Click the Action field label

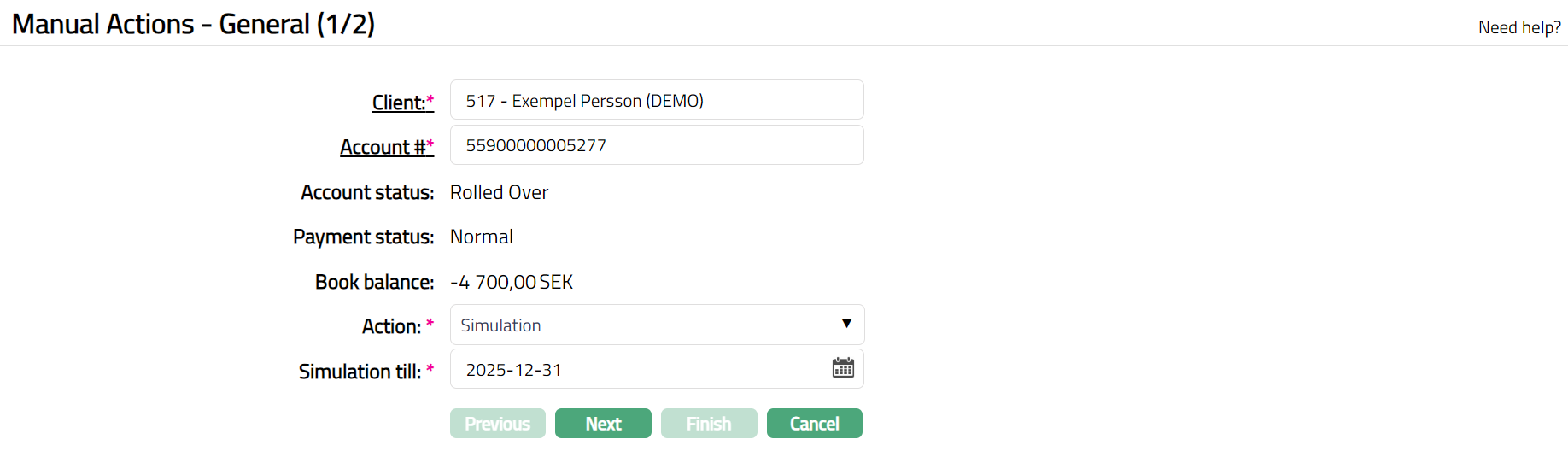point(391,326)
